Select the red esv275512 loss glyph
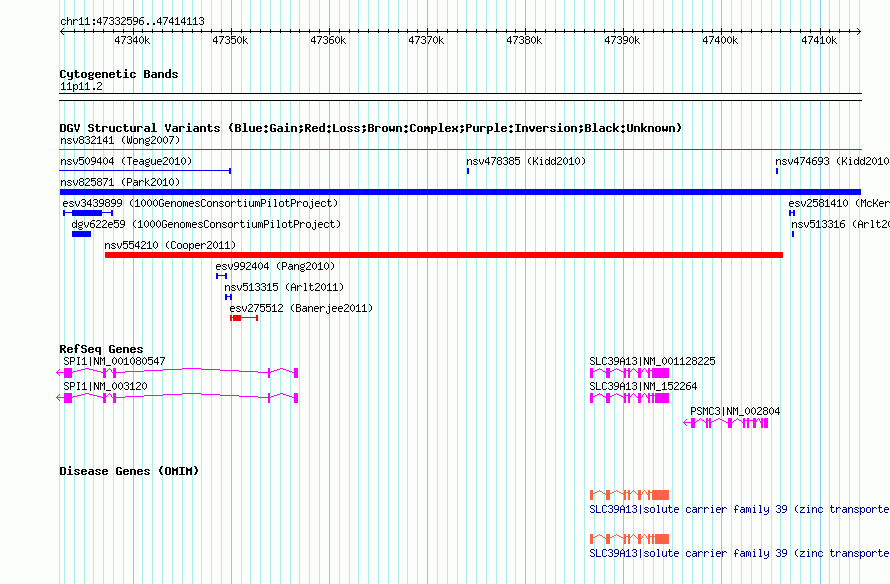This screenshot has width=890, height=584. pos(244,318)
